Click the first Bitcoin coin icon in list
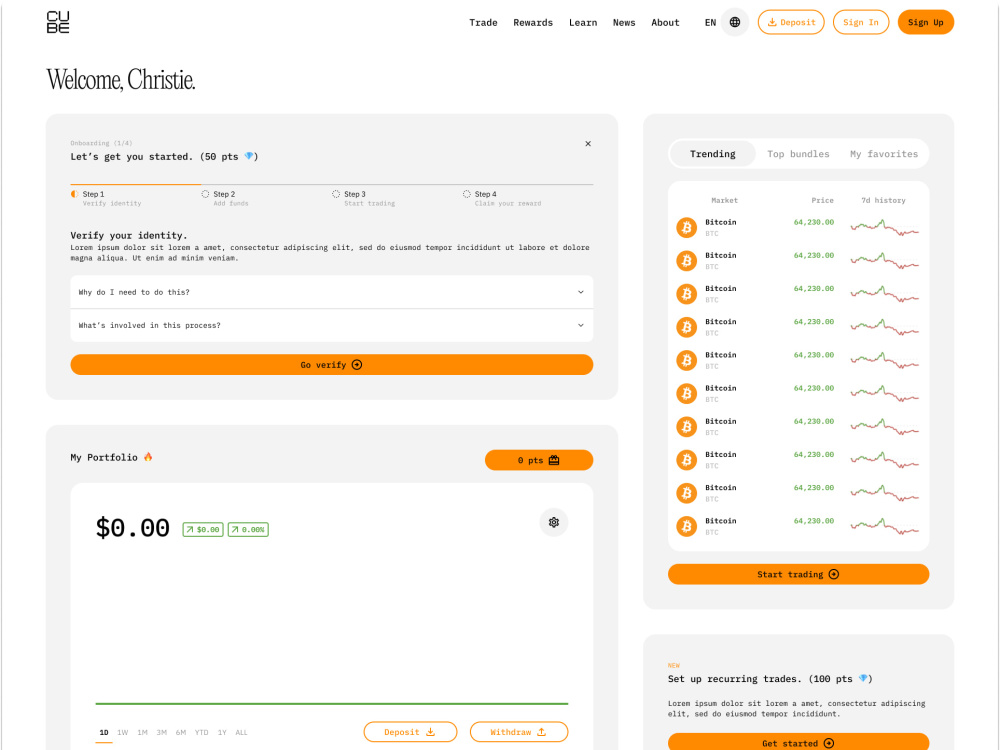 click(686, 228)
